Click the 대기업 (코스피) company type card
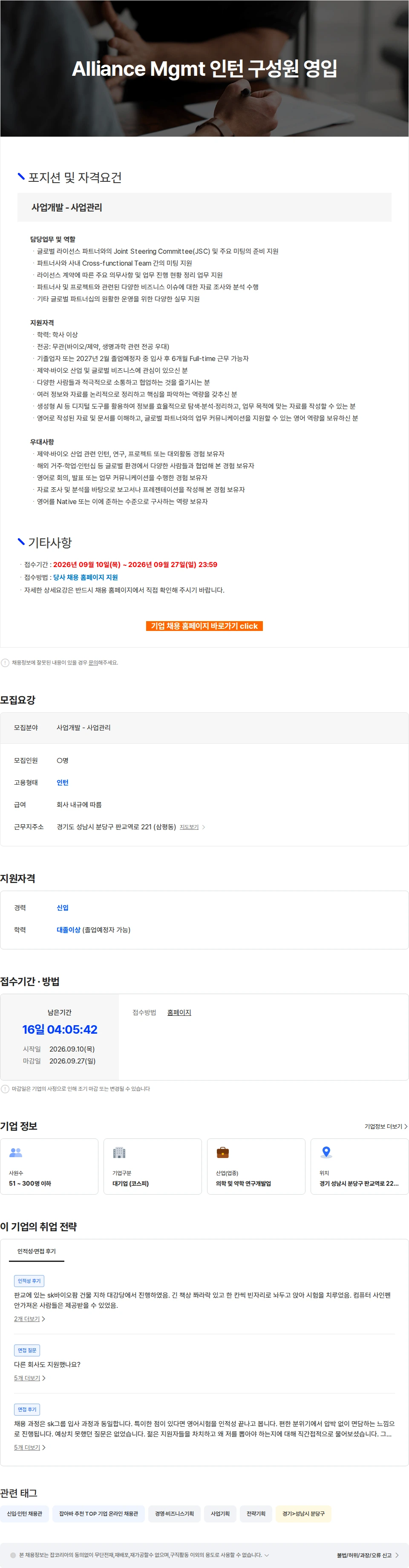 coord(153,1166)
